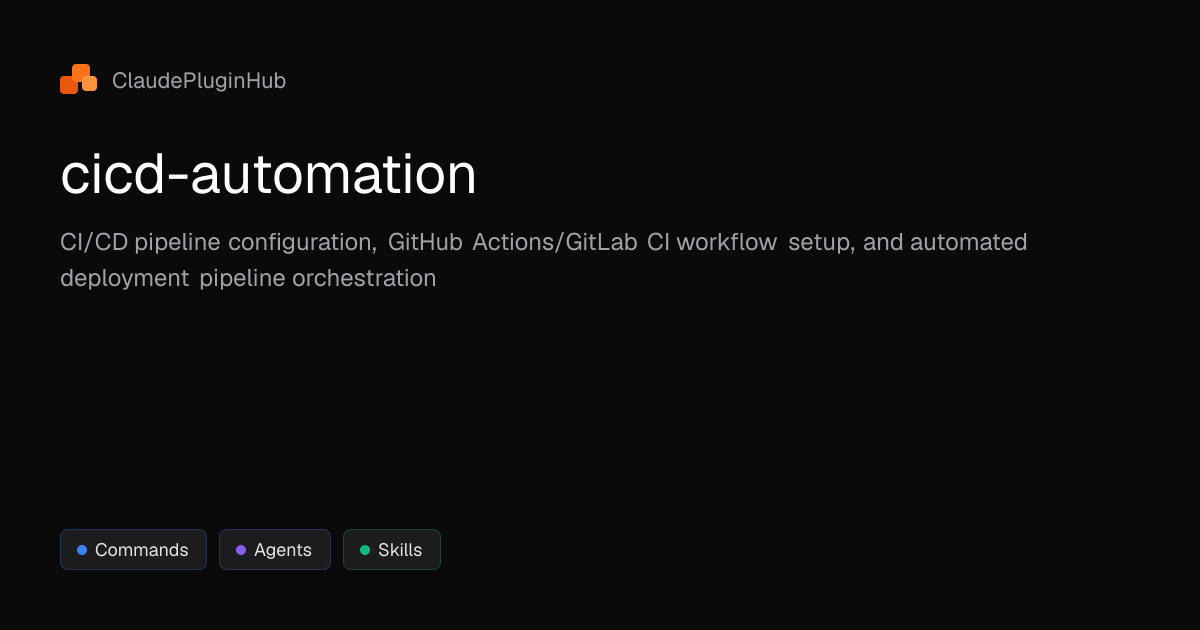
Task: Click the orange ClaudePluginHub logo icon
Action: click(x=78, y=80)
